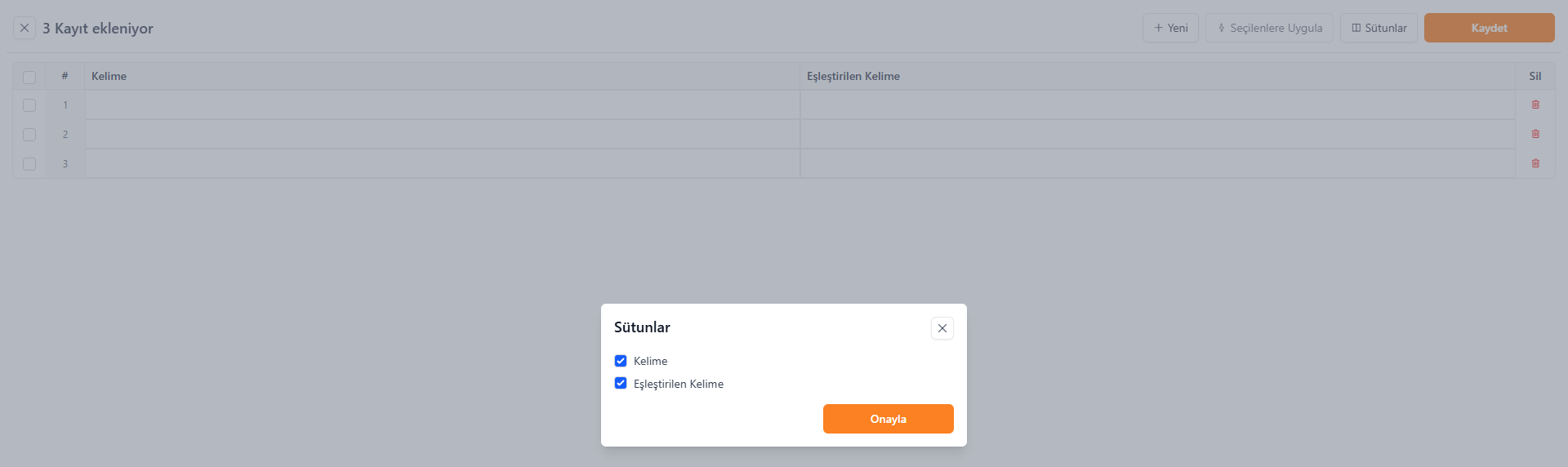Tick the checkbox for row 2

tap(29, 135)
